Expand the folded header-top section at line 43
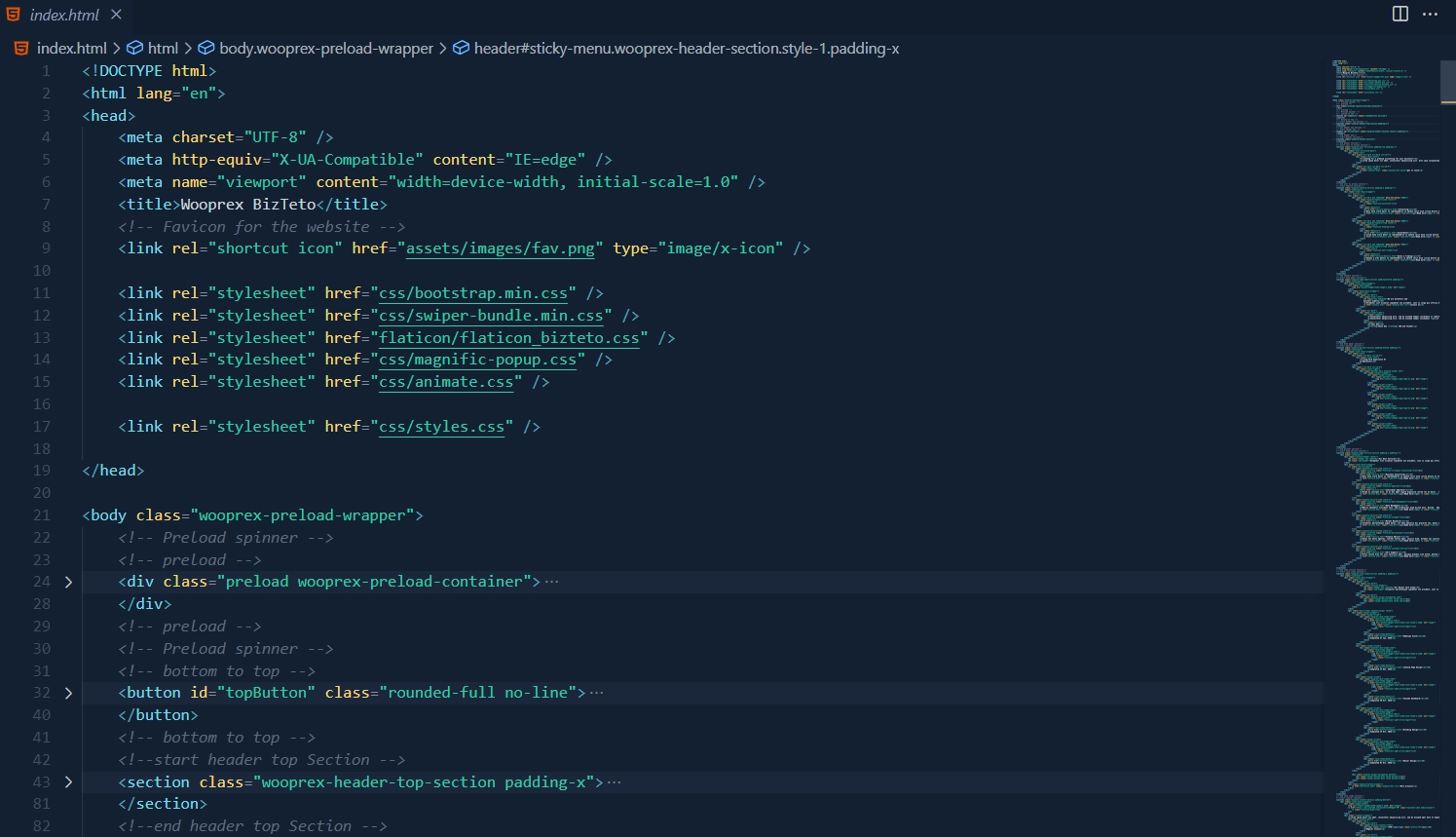 (67, 781)
